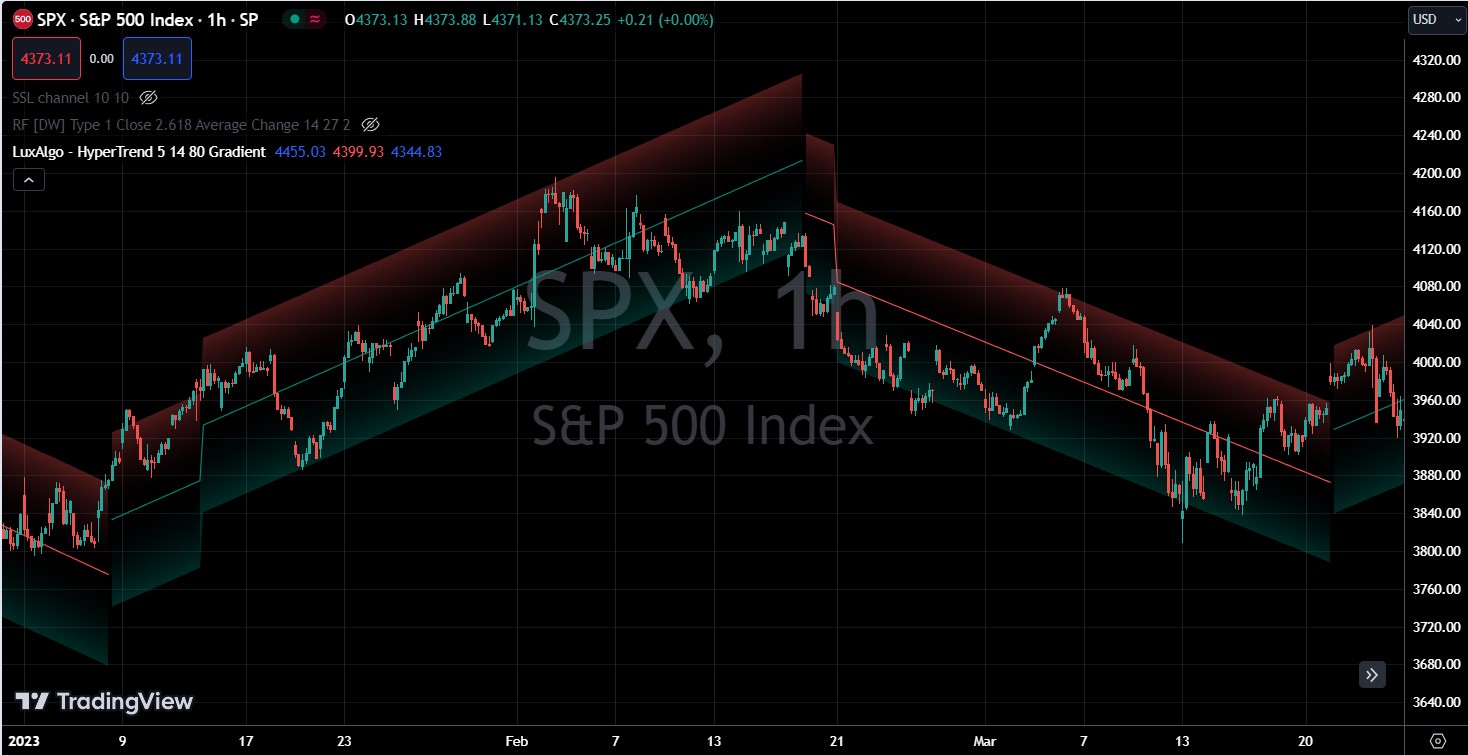This screenshot has width=1468, height=755.
Task: Show the hidden SSL channel indicator
Action: [148, 97]
